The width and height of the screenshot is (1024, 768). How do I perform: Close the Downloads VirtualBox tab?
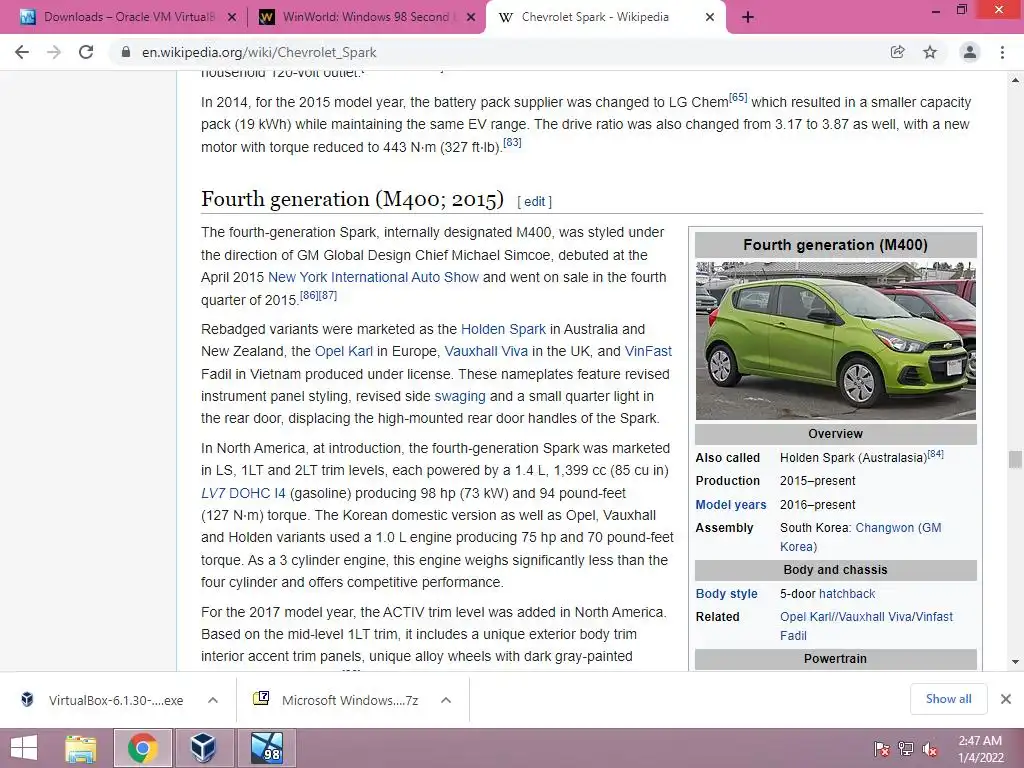[x=232, y=18]
